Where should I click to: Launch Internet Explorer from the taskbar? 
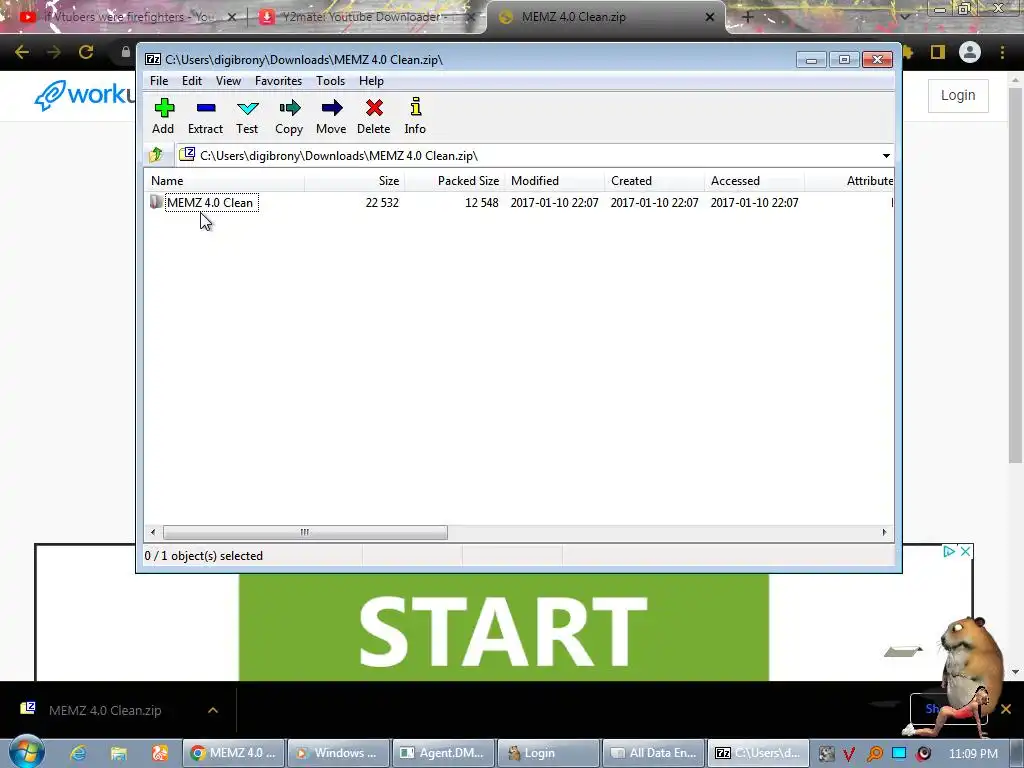[77, 753]
